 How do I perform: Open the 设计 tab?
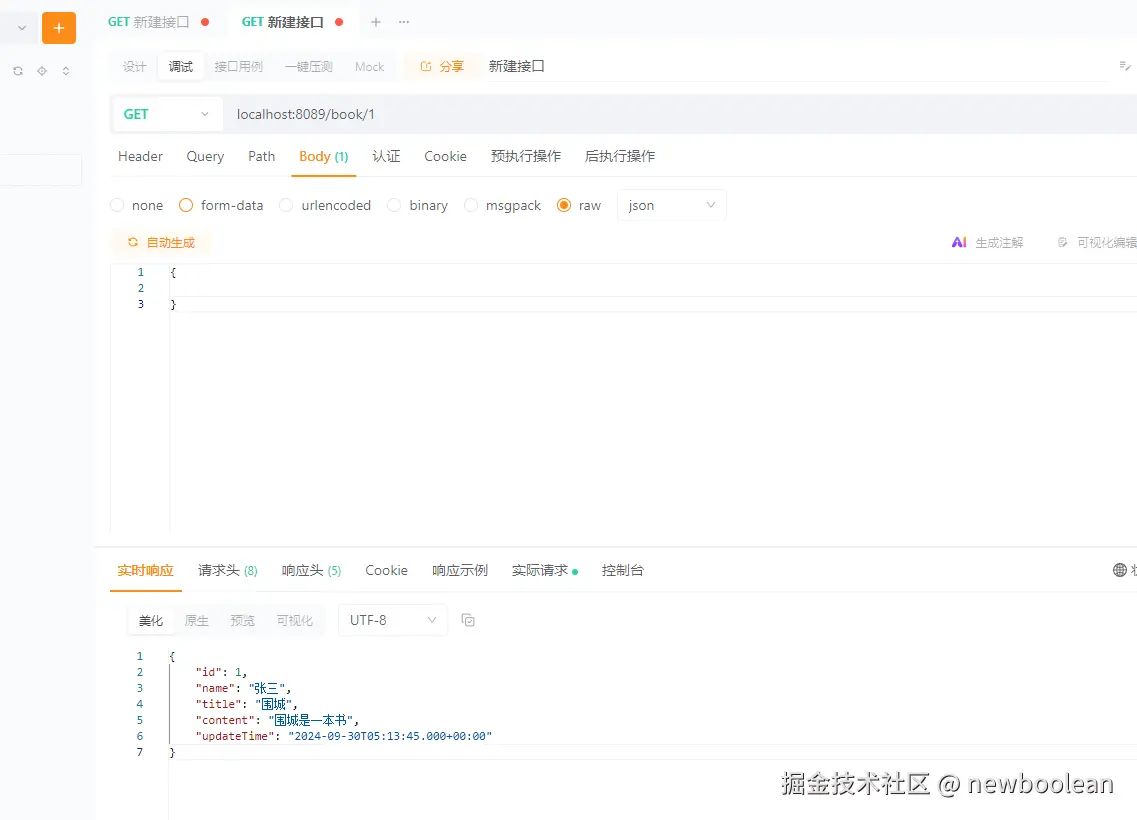[134, 67]
